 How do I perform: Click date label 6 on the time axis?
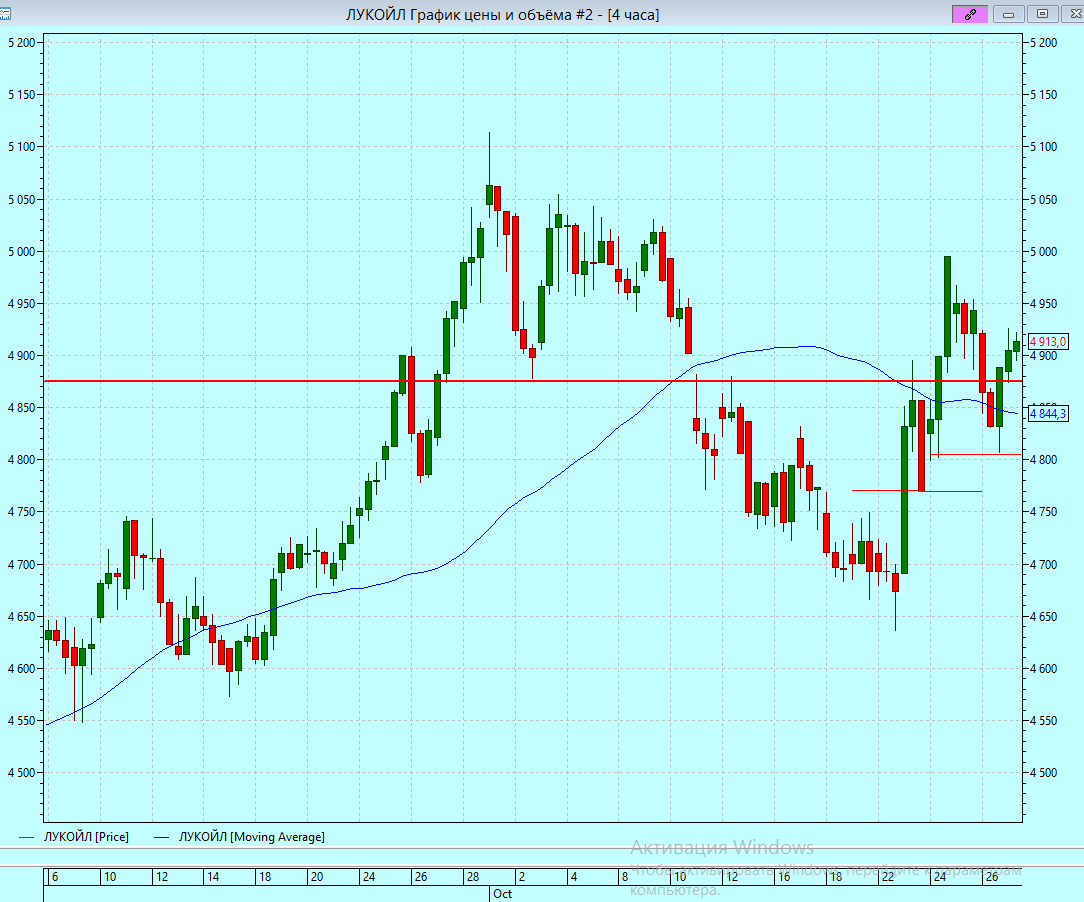click(55, 876)
